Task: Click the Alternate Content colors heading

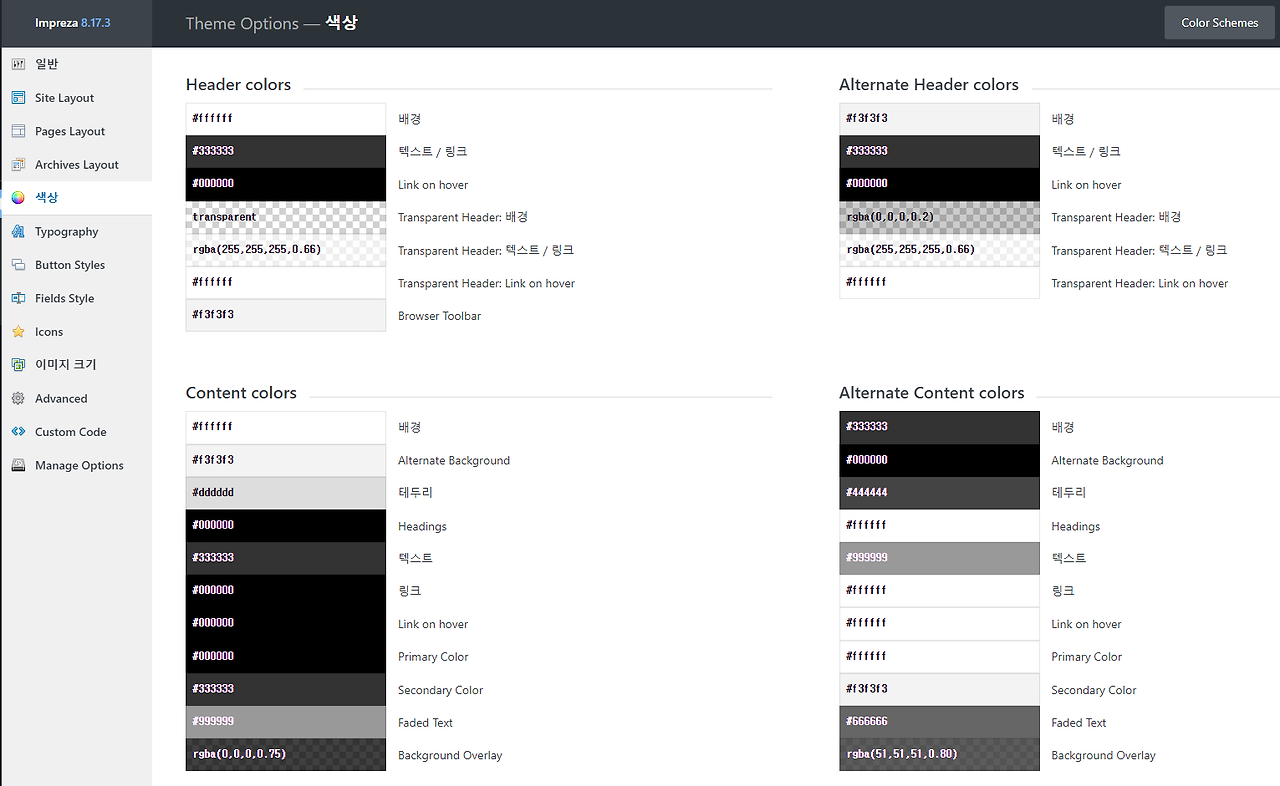Action: tap(932, 393)
